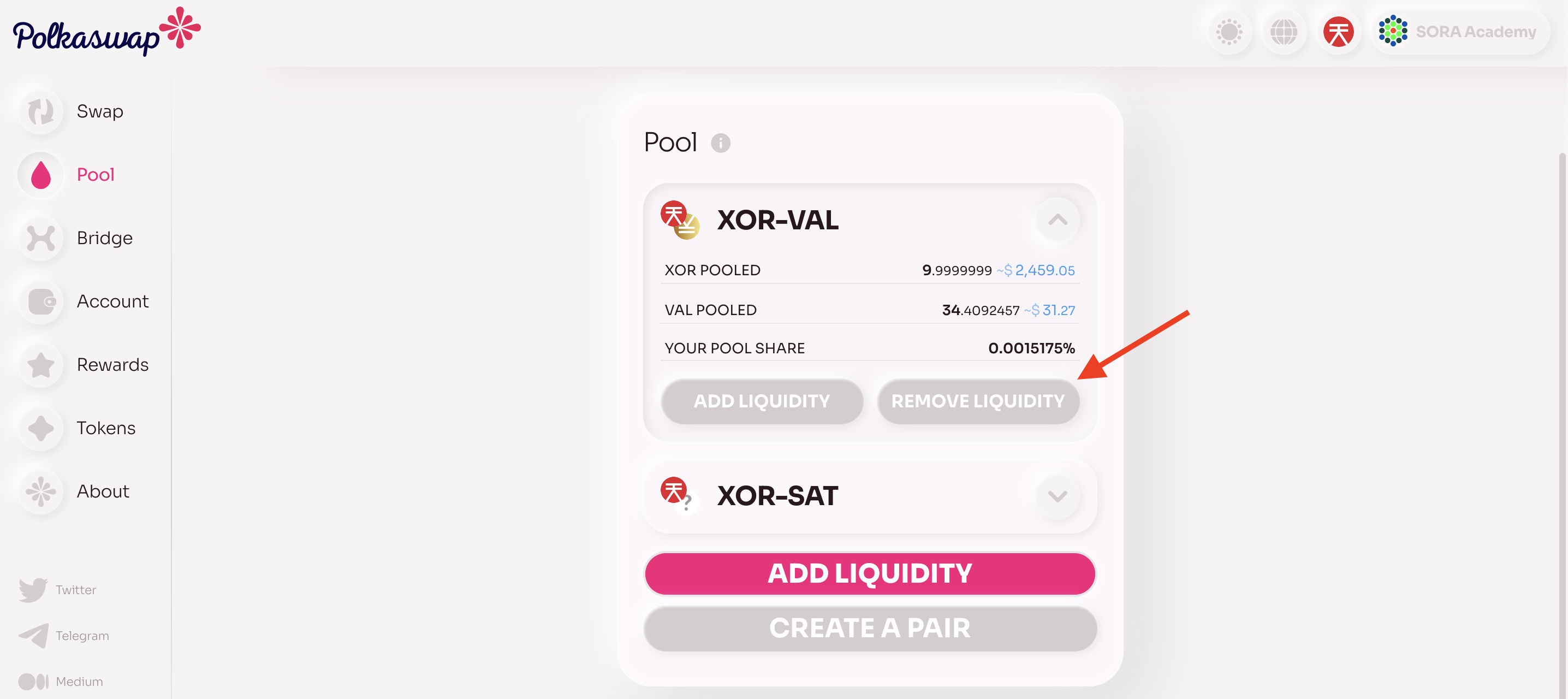Collapse the XOR-VAL pool card

click(x=1058, y=220)
